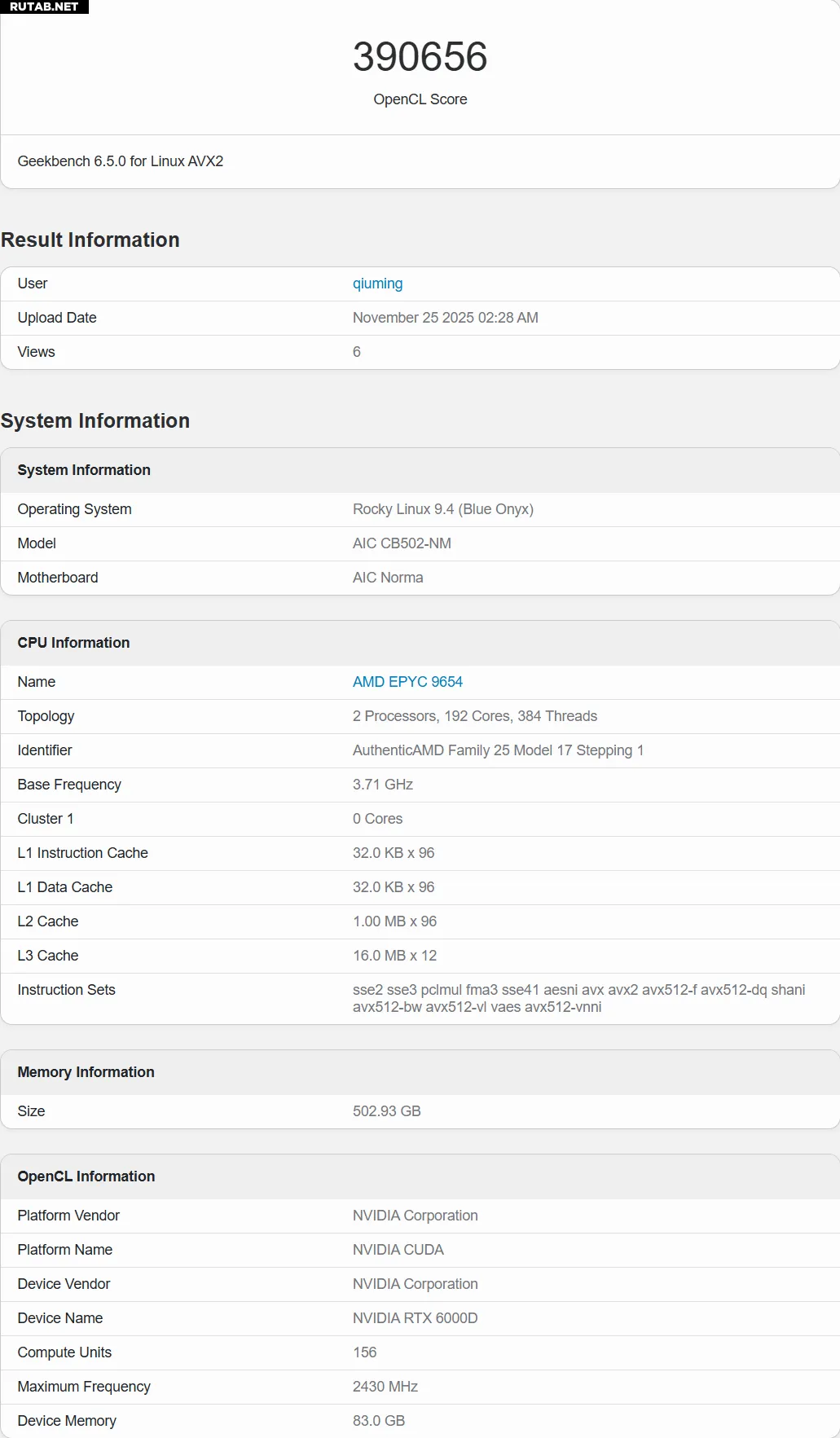This screenshot has height=1438, width=840.
Task: Click the CPU Information section header
Action: [x=73, y=643]
